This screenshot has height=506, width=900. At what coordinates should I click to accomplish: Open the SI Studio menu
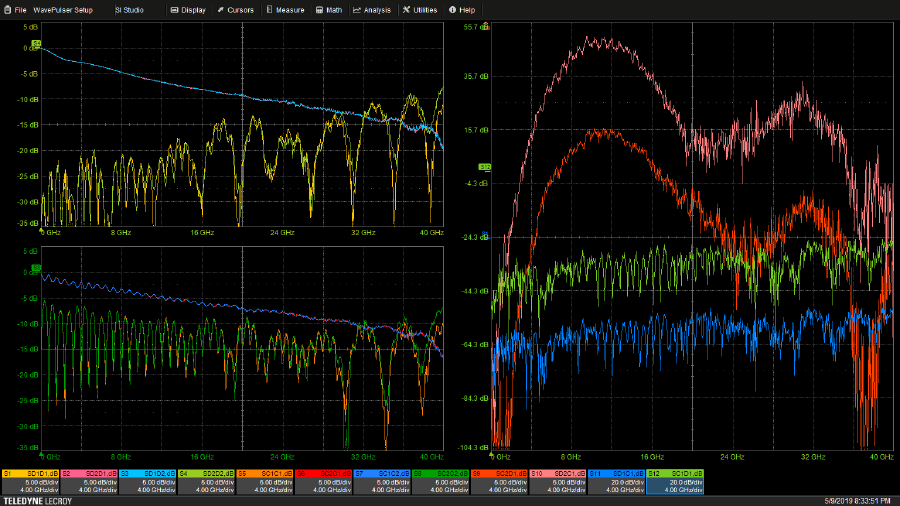tap(128, 9)
